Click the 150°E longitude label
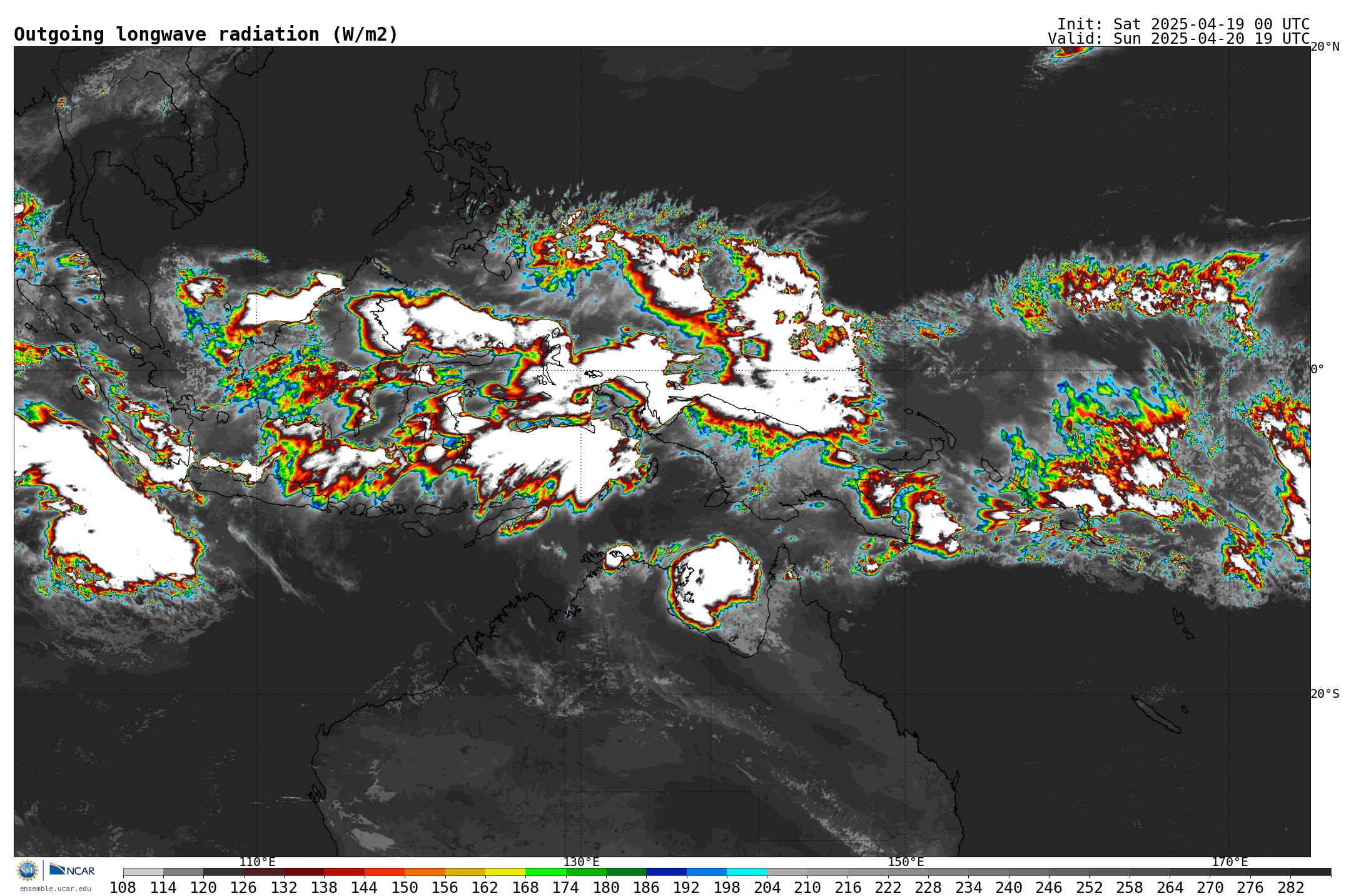 [x=906, y=862]
